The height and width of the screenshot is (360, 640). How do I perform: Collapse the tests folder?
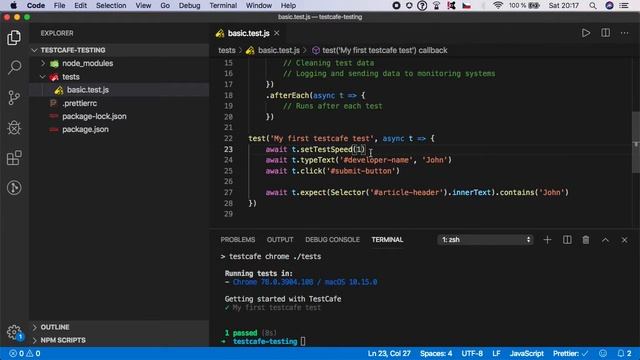[71, 77]
